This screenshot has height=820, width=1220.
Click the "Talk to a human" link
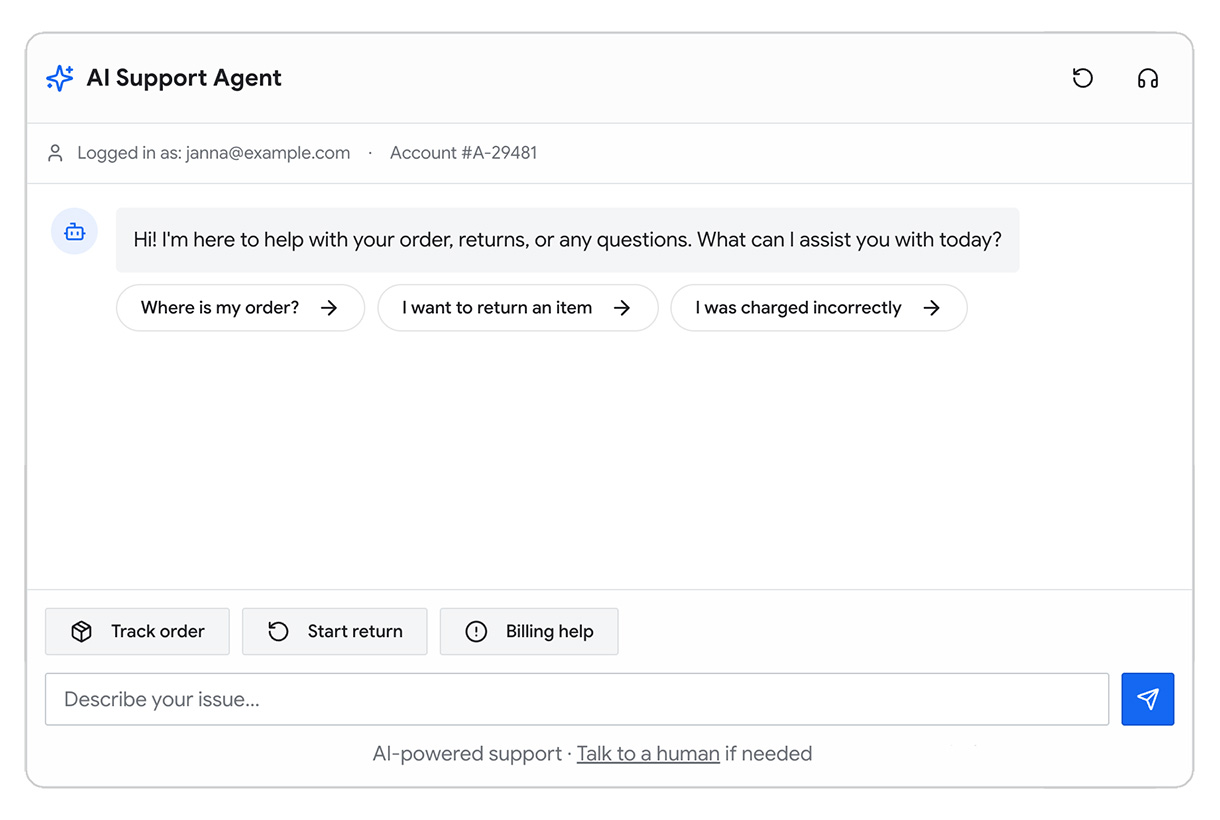(x=648, y=754)
